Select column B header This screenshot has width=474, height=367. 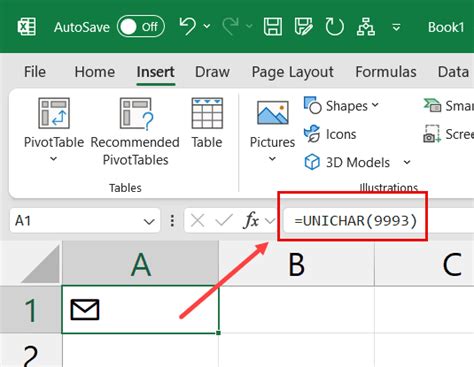297,264
